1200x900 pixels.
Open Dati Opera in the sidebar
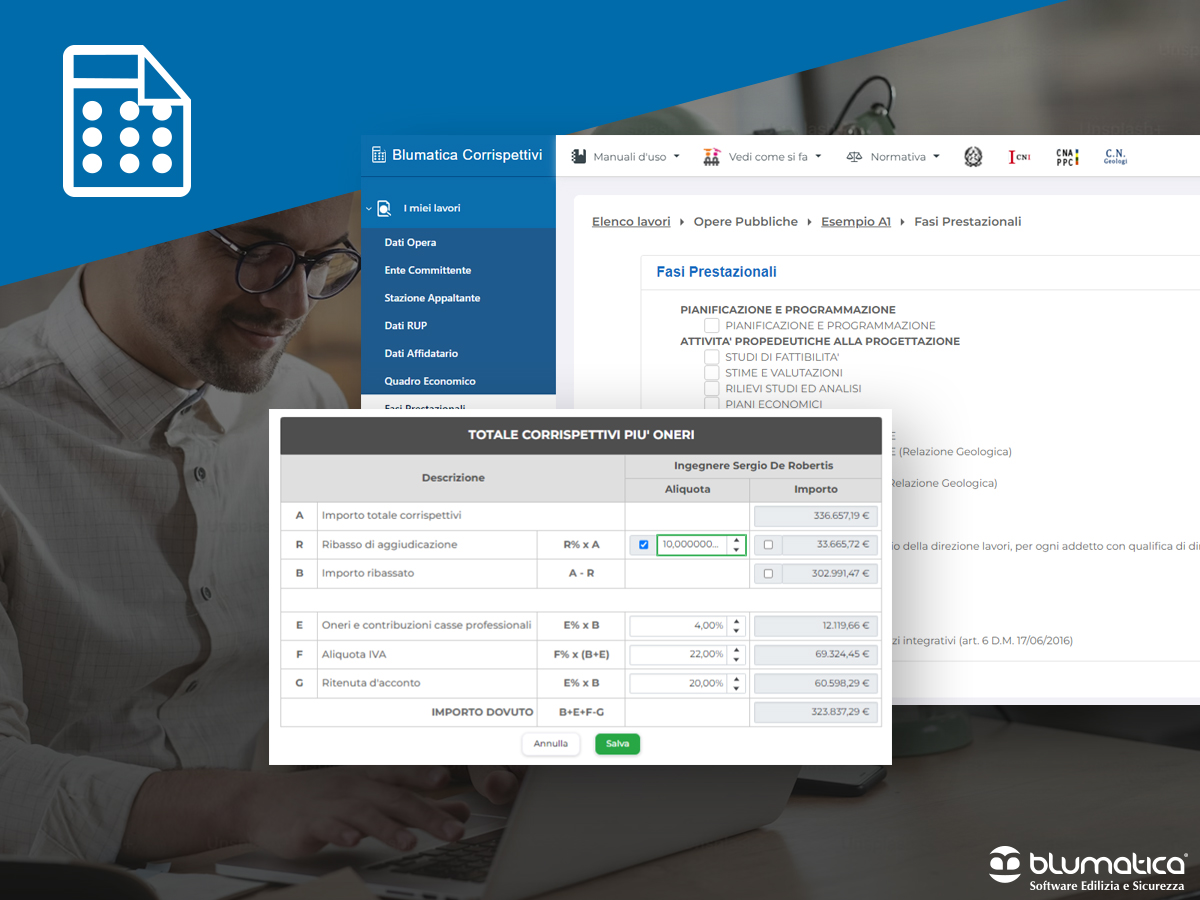coord(410,242)
